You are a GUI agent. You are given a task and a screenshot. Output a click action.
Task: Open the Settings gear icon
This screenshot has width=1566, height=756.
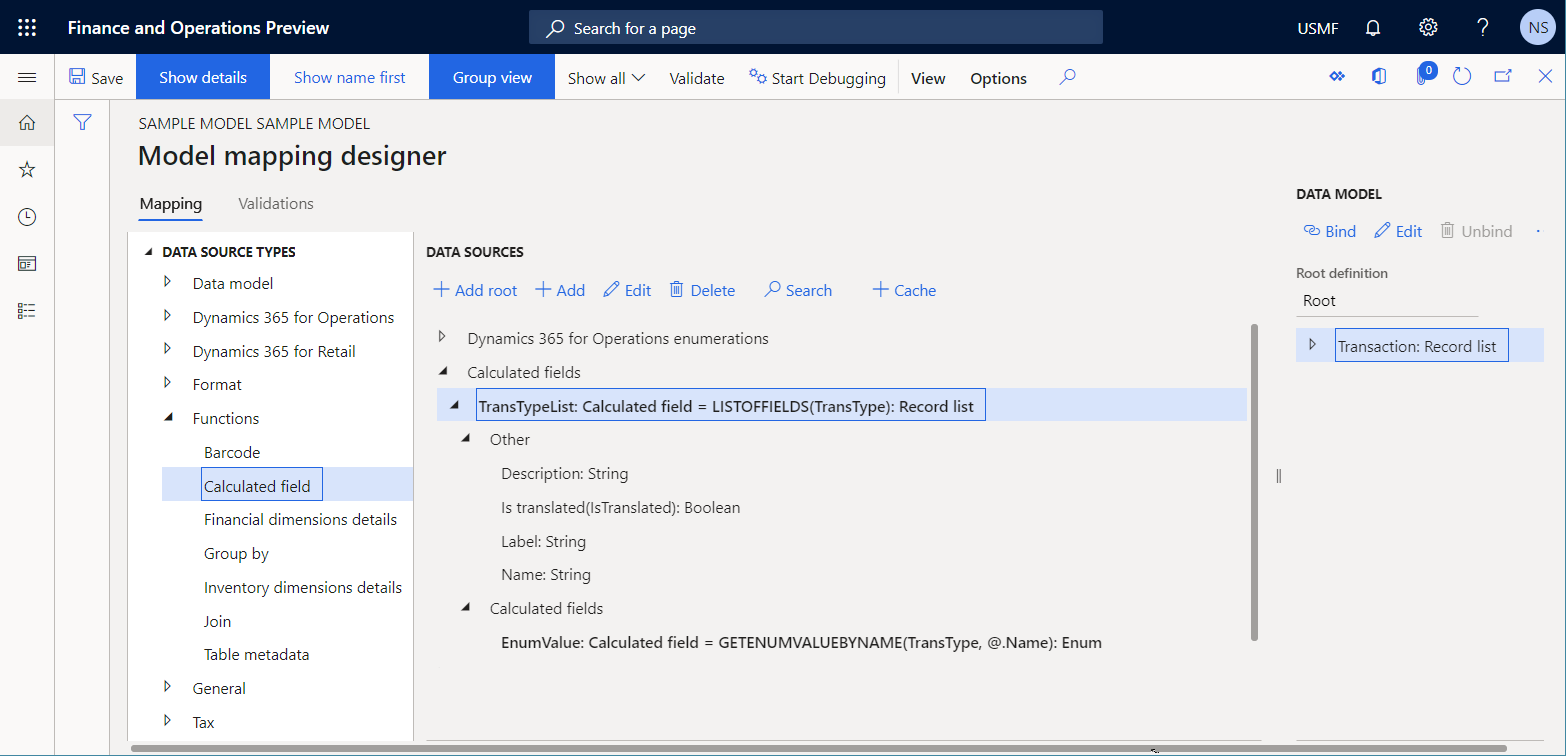point(1428,27)
